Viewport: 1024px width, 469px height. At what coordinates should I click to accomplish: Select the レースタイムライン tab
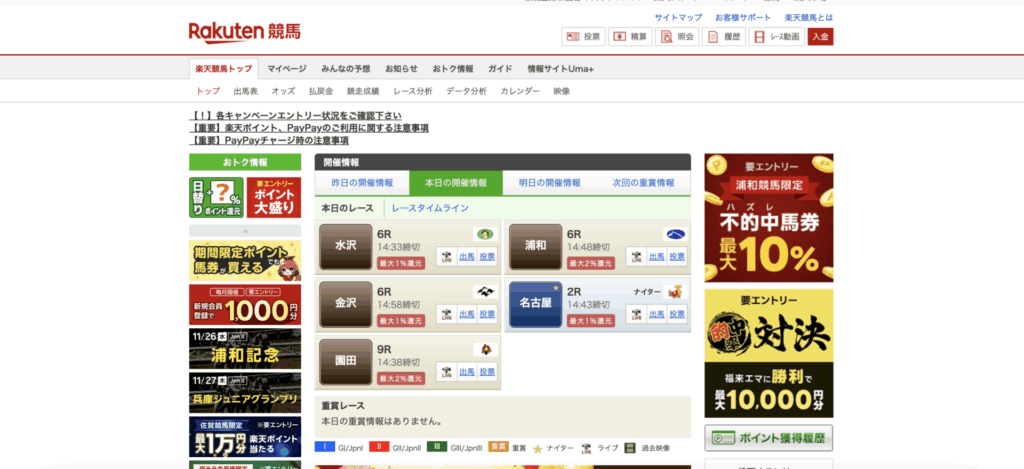429,208
